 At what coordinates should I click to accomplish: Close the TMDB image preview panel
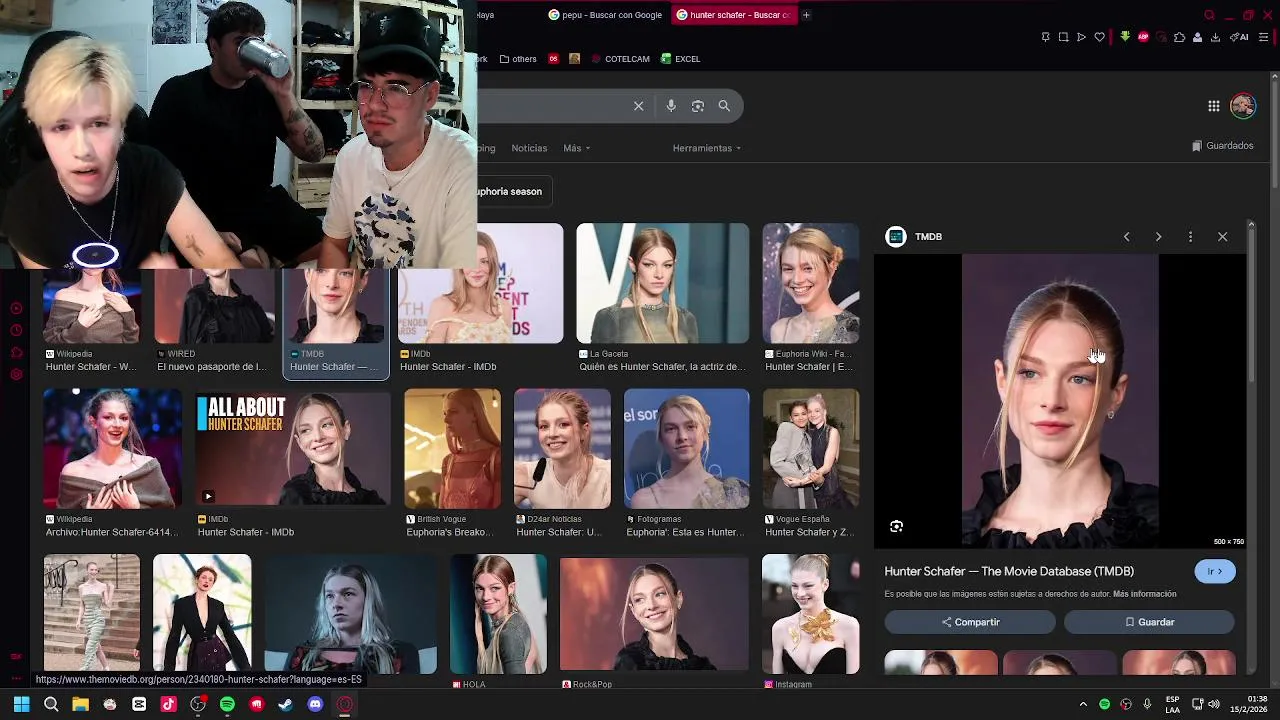pos(1222,237)
